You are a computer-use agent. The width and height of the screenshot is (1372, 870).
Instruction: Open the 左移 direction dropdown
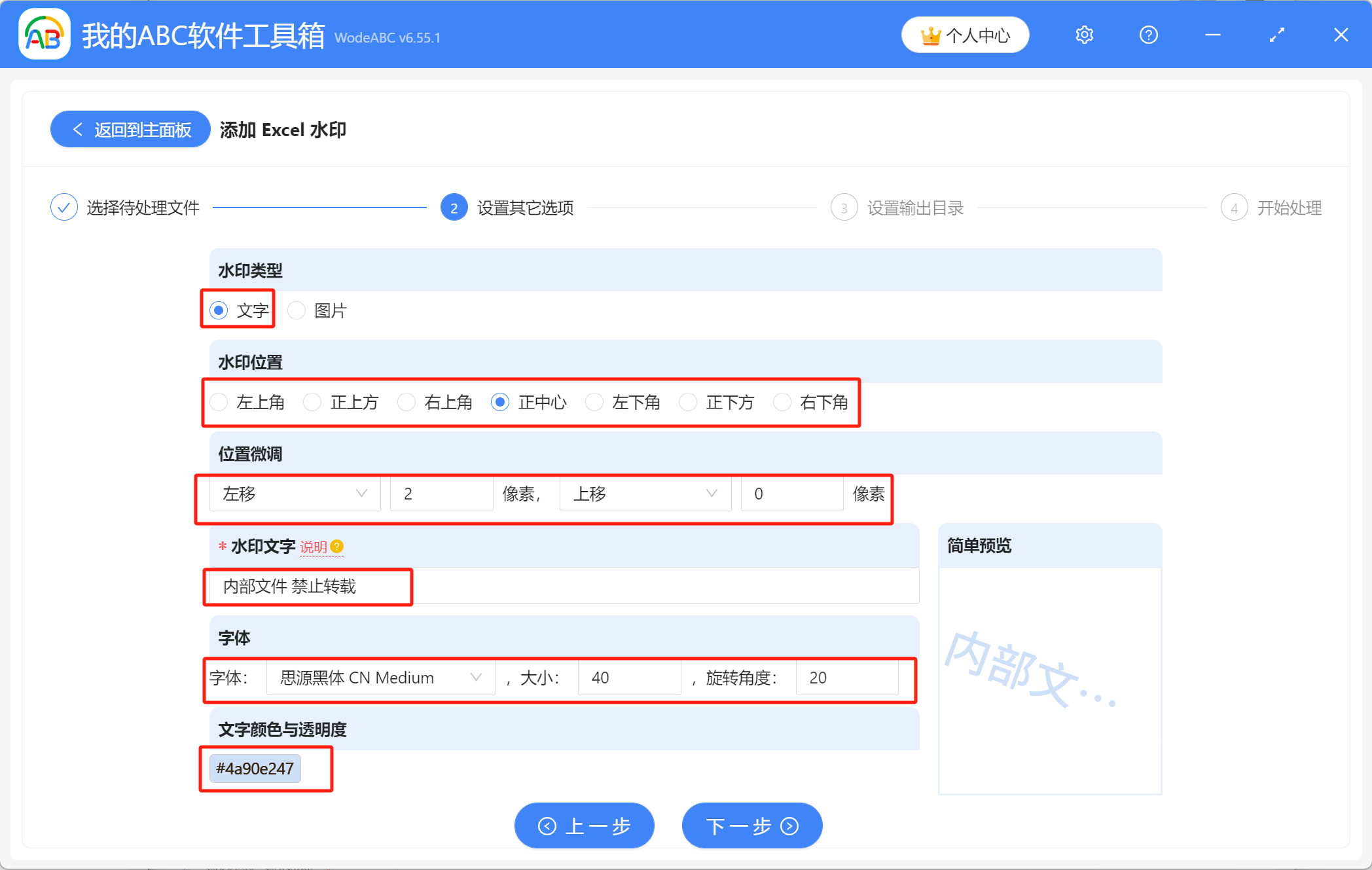[x=294, y=494]
